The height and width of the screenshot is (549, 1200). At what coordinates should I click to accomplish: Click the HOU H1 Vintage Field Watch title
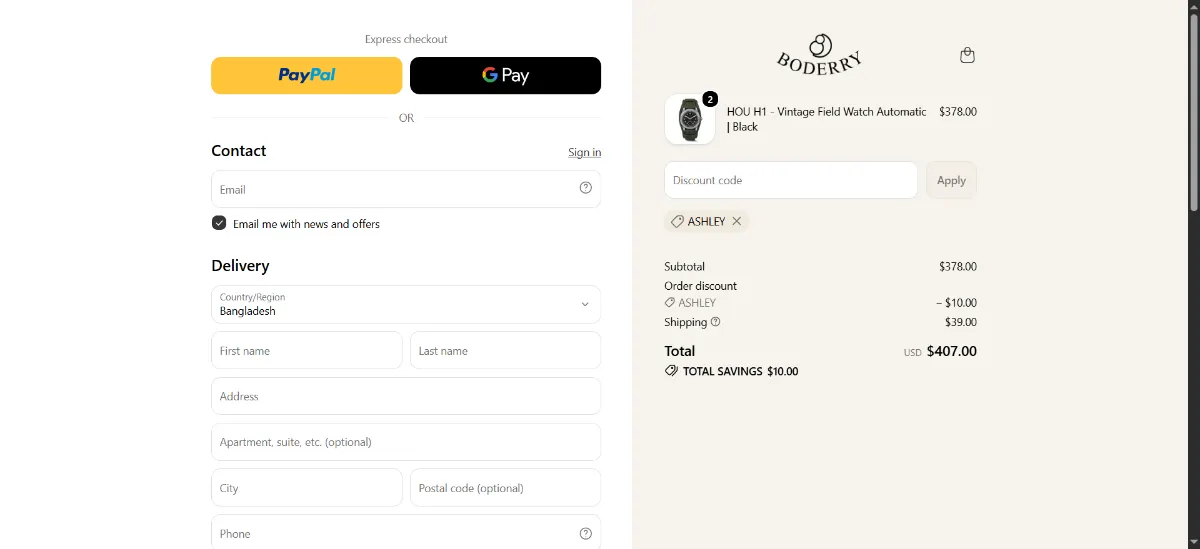[x=827, y=119]
